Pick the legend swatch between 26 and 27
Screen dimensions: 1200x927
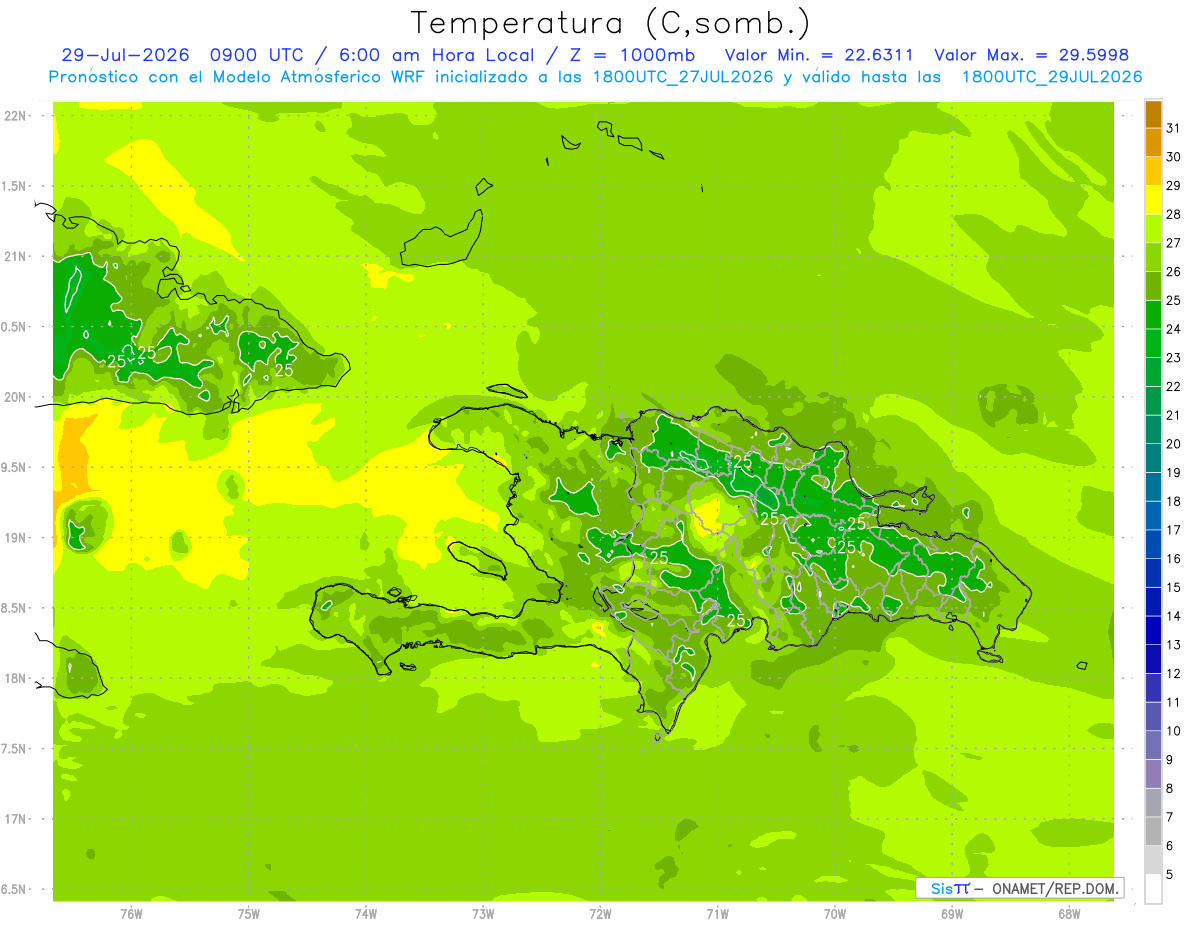click(x=1153, y=258)
